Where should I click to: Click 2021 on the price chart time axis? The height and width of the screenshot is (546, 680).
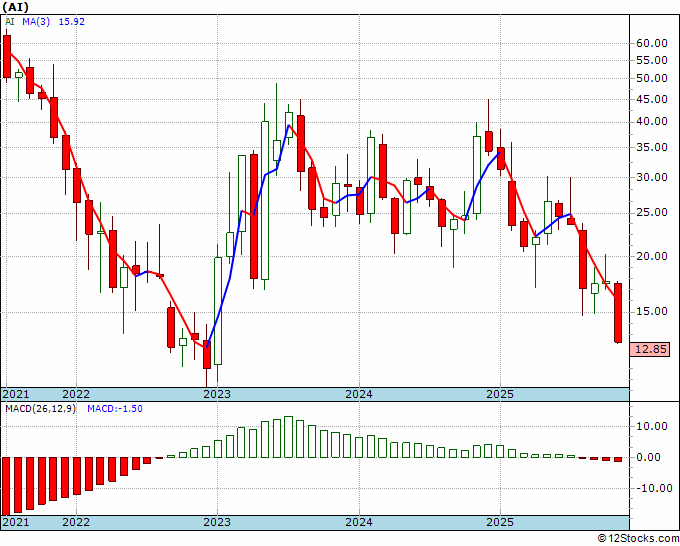click(x=16, y=394)
